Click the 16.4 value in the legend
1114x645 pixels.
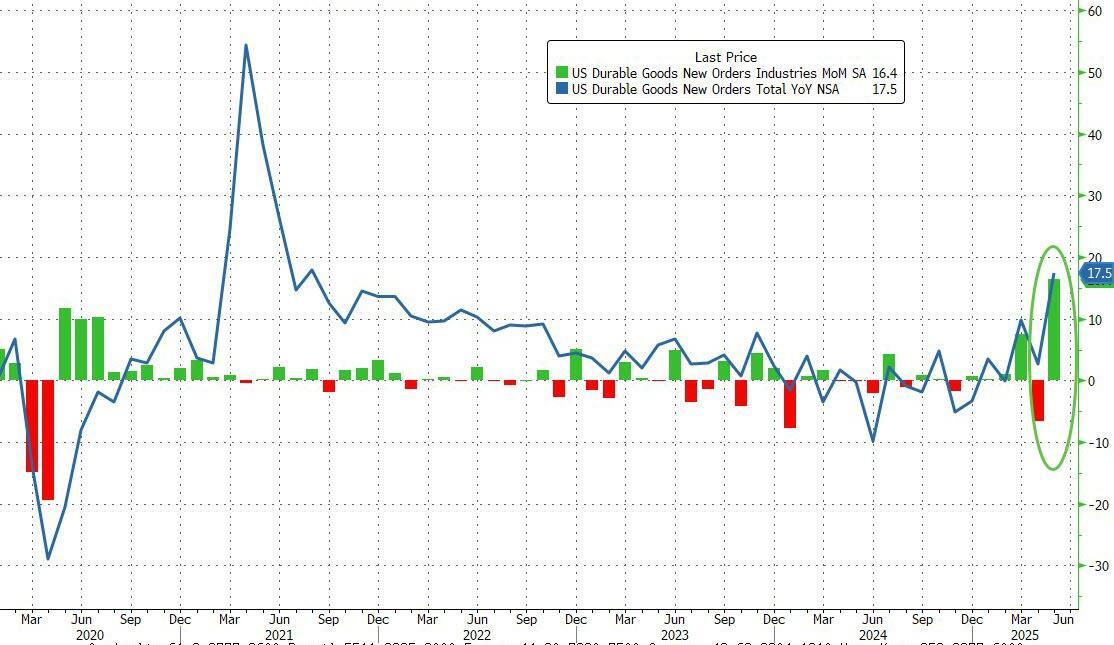pos(883,73)
